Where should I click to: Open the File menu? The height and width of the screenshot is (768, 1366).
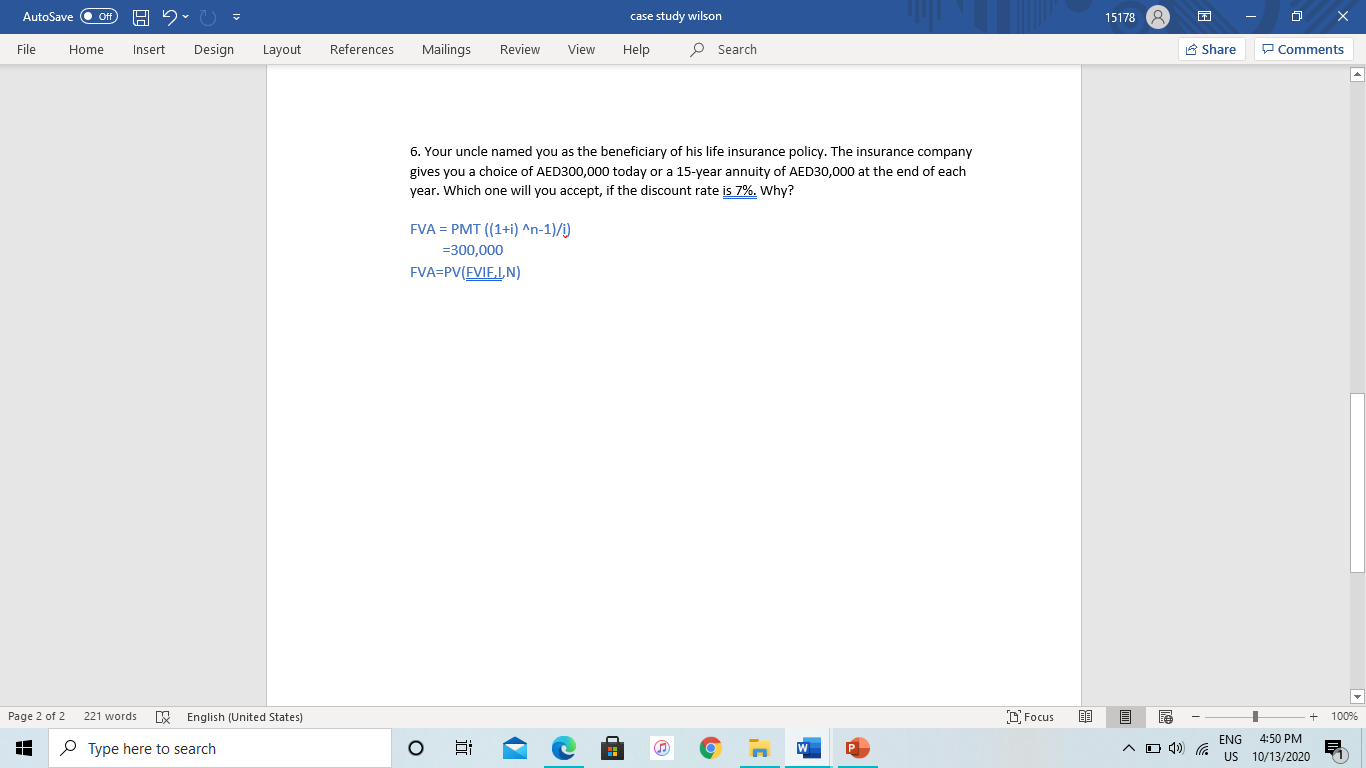click(26, 49)
